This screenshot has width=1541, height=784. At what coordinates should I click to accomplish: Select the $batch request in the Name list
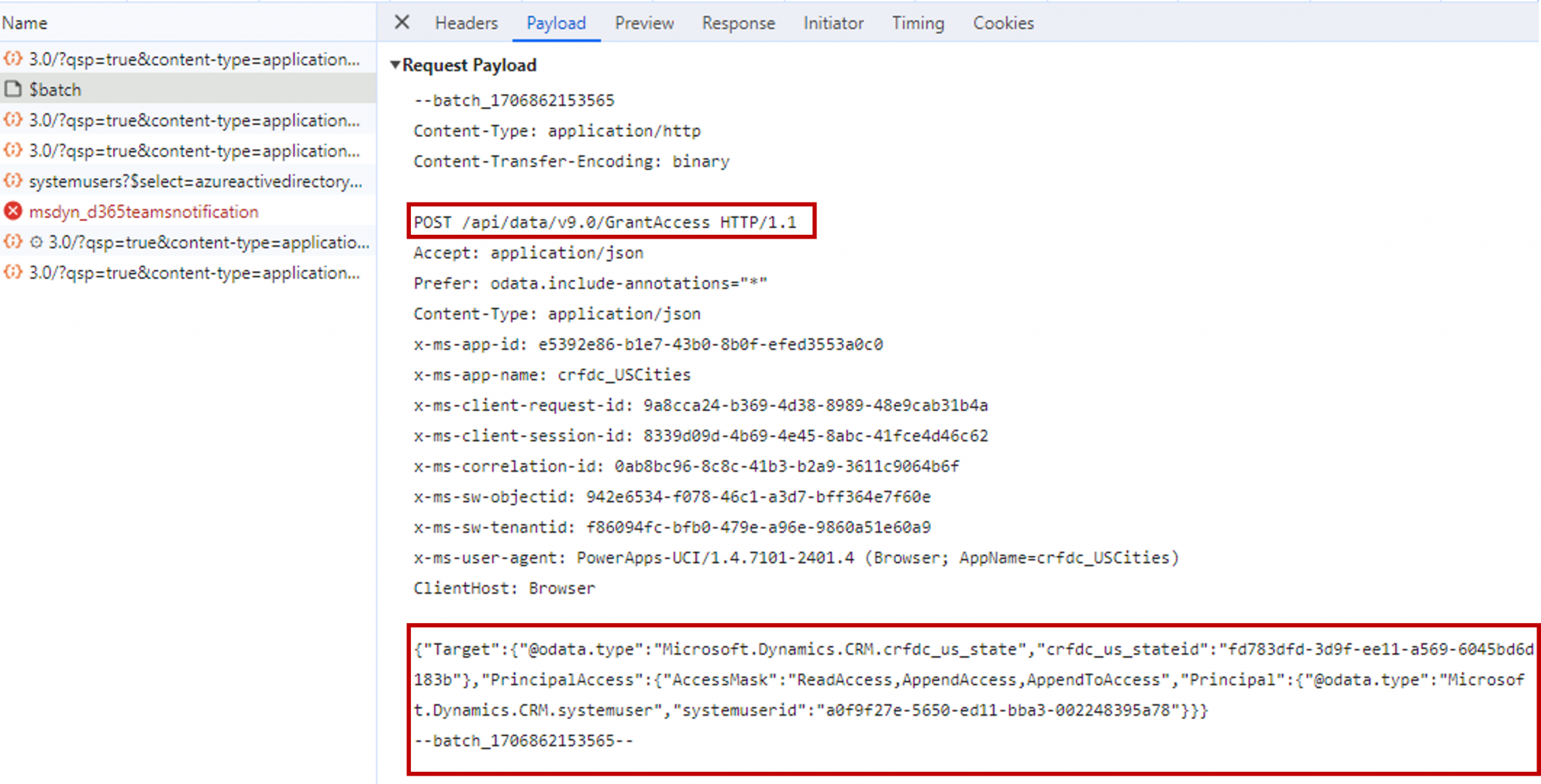56,89
